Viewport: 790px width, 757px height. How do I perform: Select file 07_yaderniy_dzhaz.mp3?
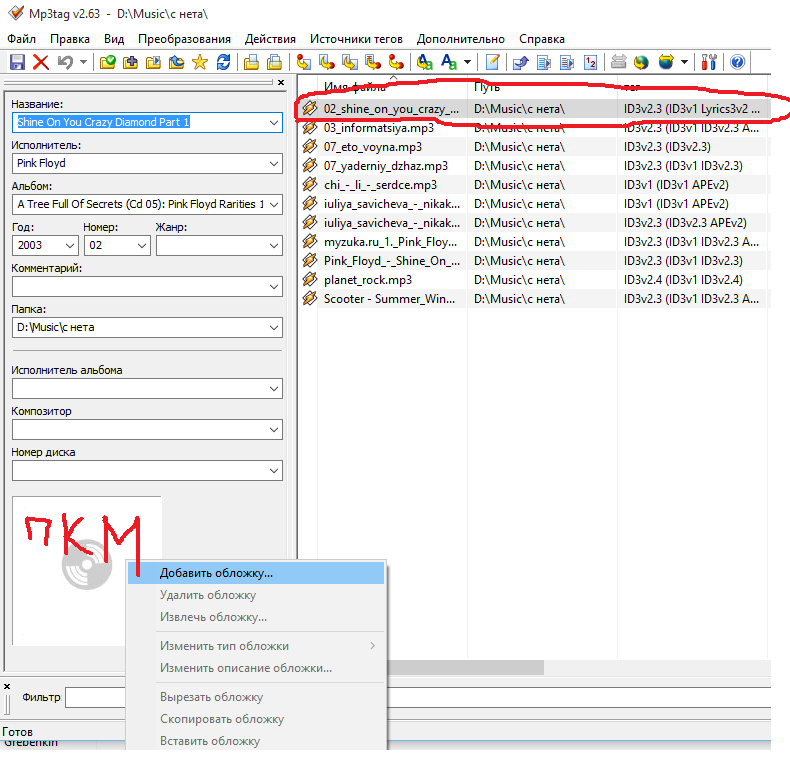[x=386, y=166]
